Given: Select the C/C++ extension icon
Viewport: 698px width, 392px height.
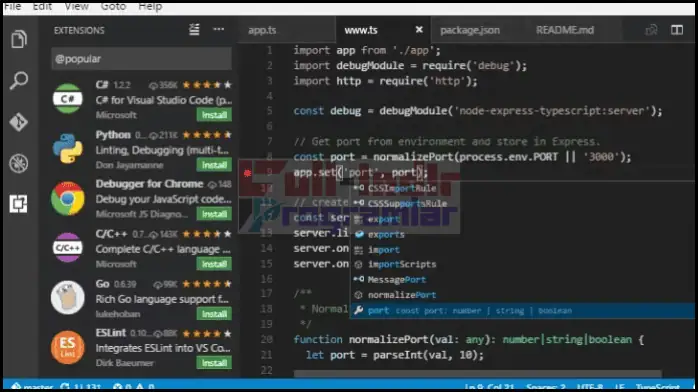Looking at the screenshot, I should pyautogui.click(x=68, y=247).
